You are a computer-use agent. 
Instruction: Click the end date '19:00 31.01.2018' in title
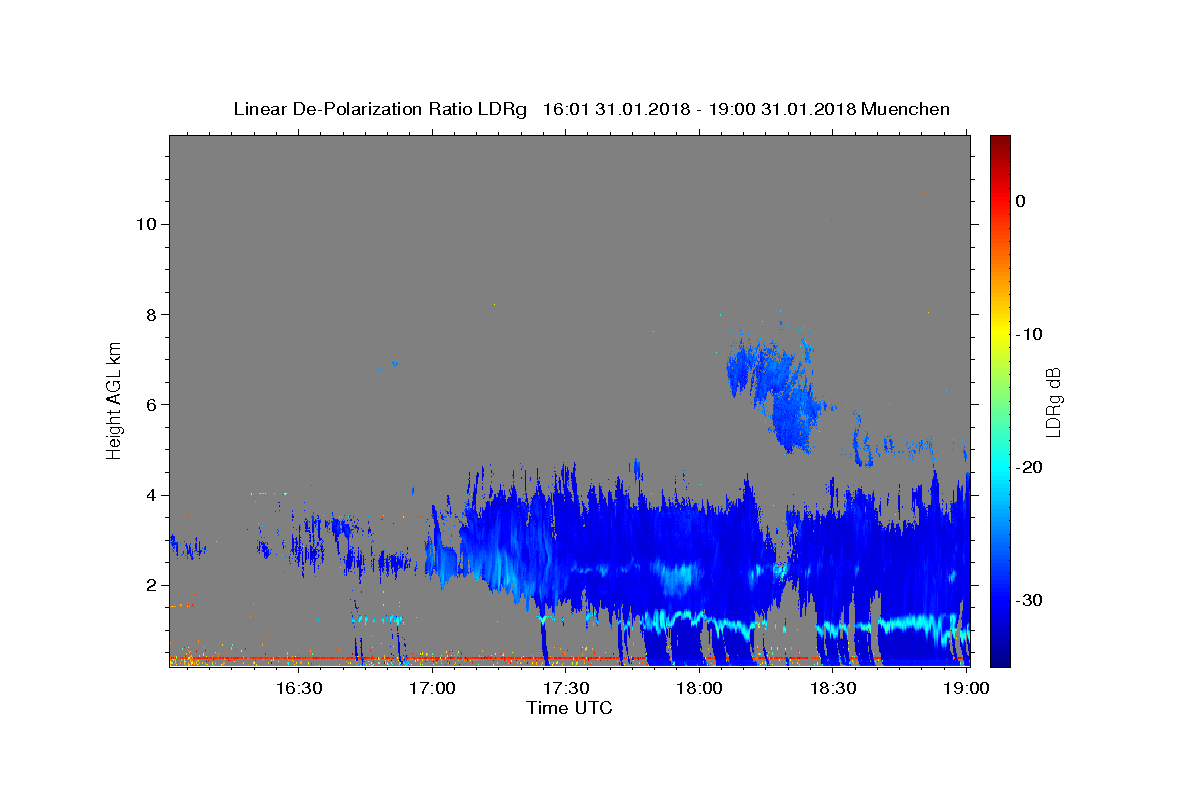pyautogui.click(x=782, y=109)
